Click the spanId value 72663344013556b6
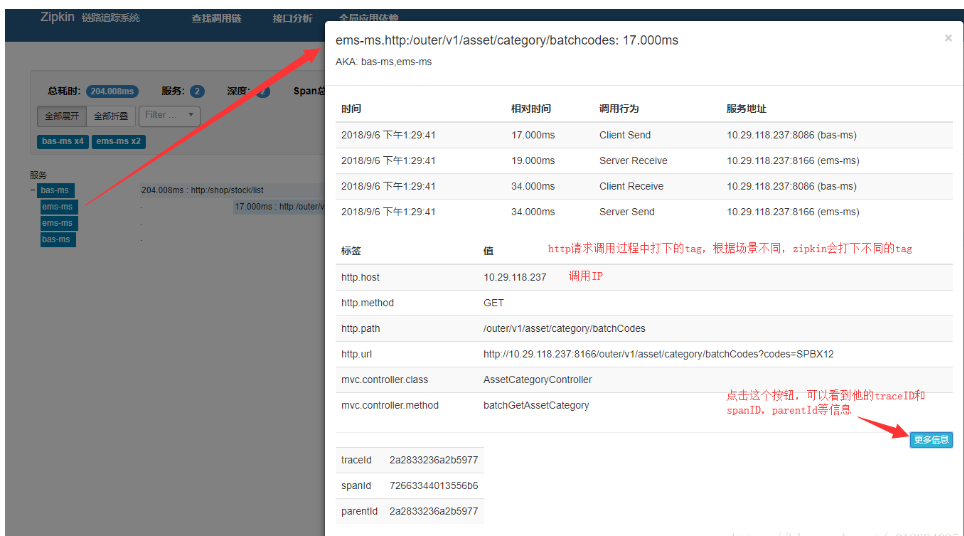 tap(433, 486)
